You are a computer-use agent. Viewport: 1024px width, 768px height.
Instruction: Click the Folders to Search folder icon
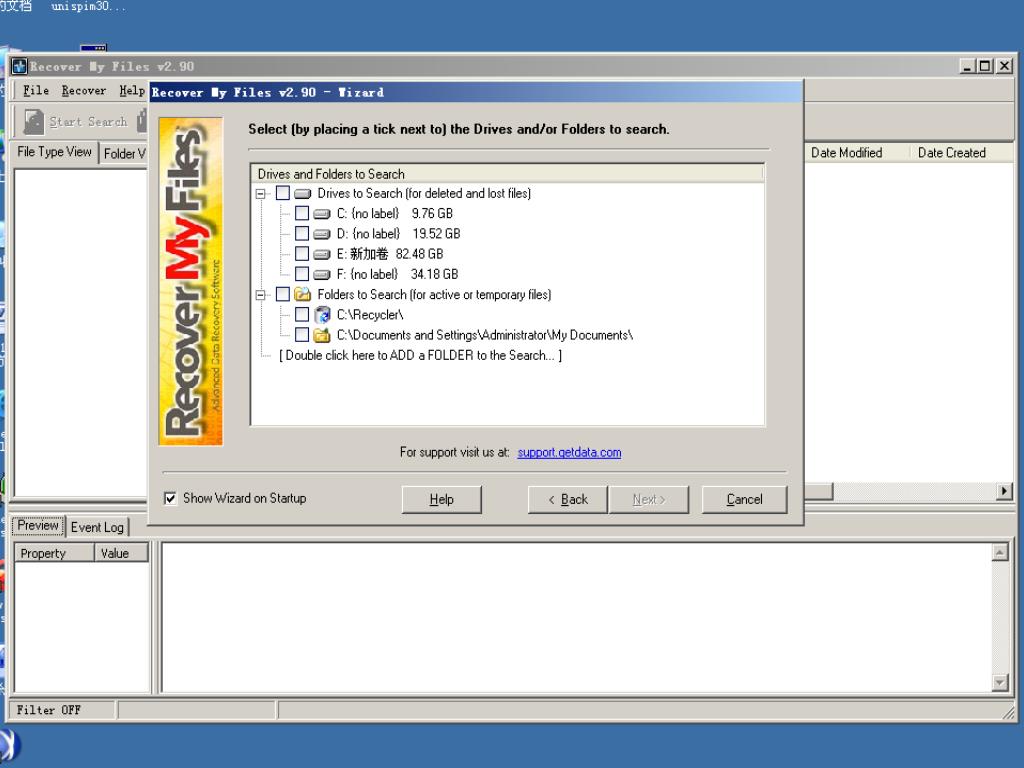[x=302, y=294]
